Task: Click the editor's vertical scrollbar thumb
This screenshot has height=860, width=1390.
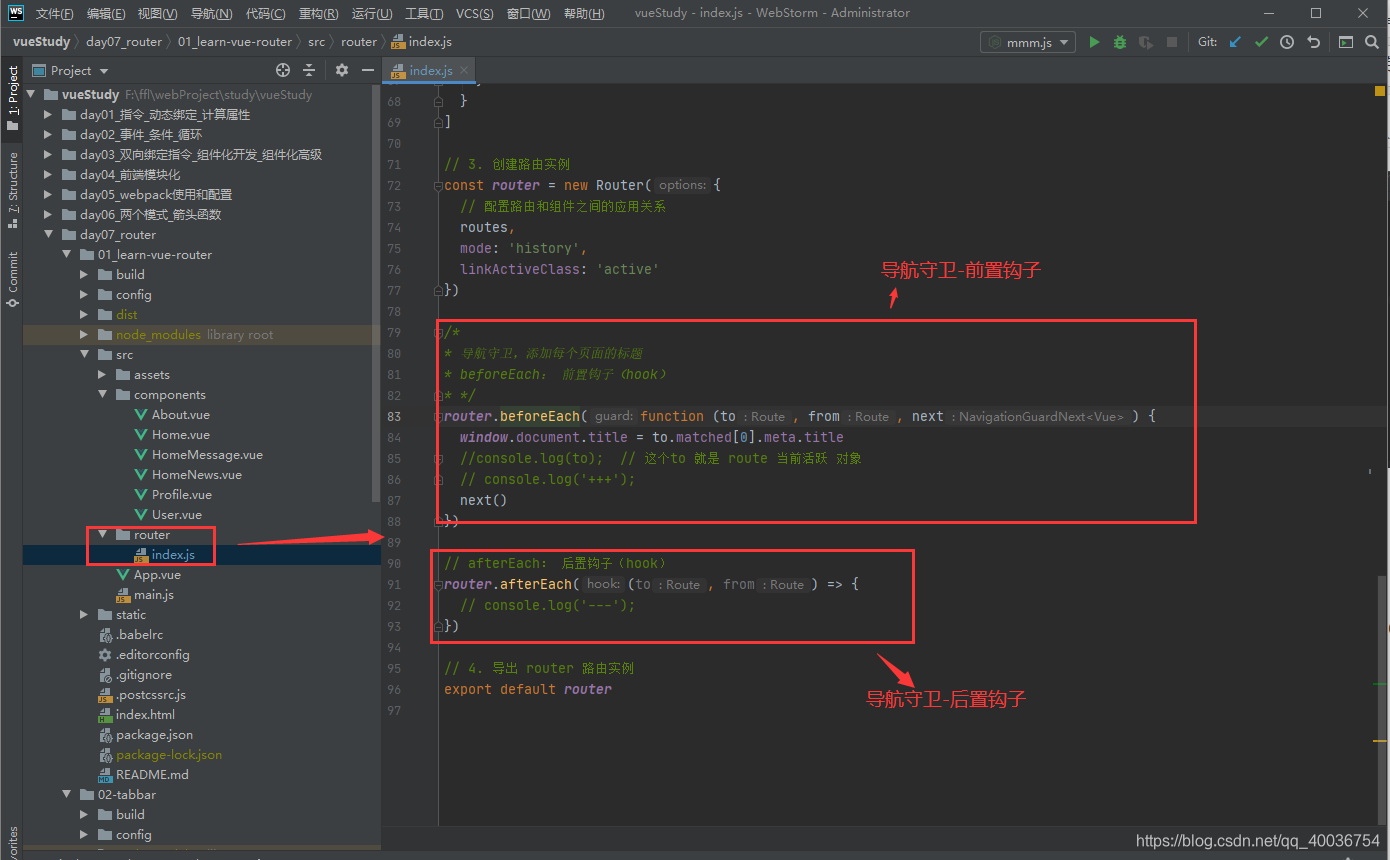Action: (x=1382, y=700)
